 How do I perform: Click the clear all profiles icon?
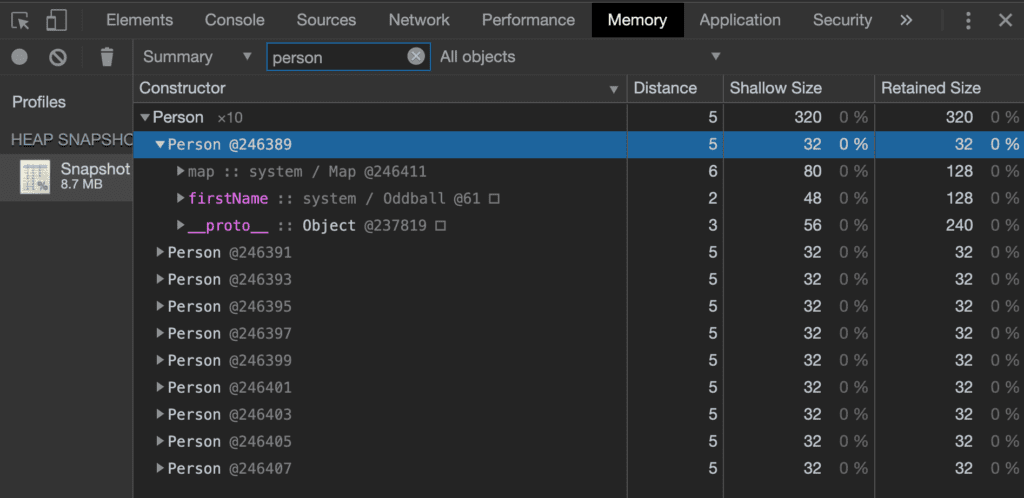58,57
